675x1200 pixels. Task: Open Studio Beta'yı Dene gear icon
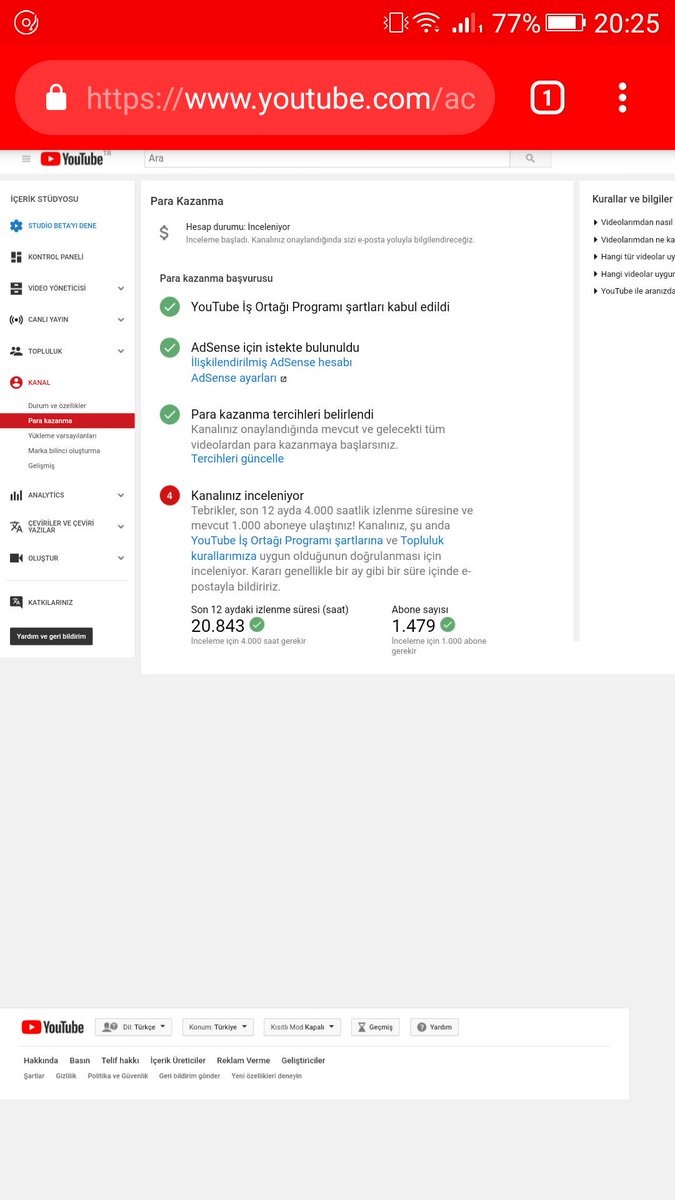[16, 226]
